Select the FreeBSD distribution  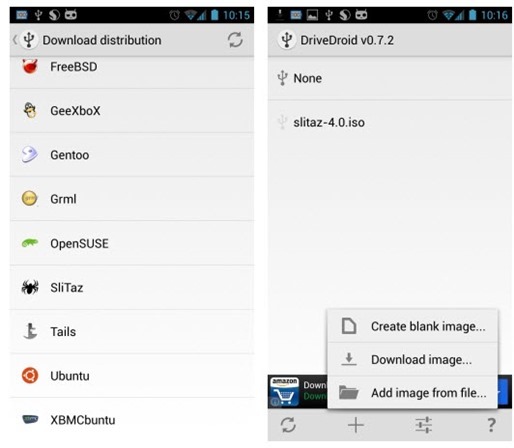point(132,72)
